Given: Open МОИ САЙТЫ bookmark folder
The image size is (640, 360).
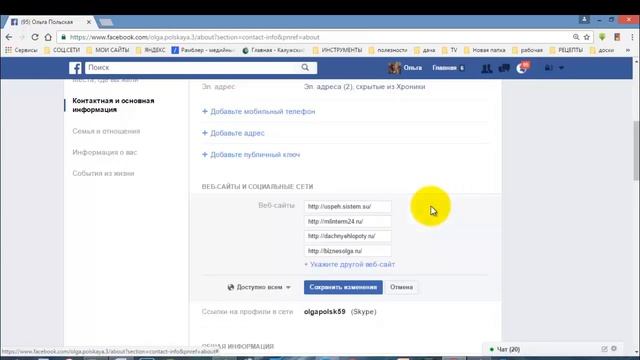Looking at the screenshot, I should pos(108,50).
